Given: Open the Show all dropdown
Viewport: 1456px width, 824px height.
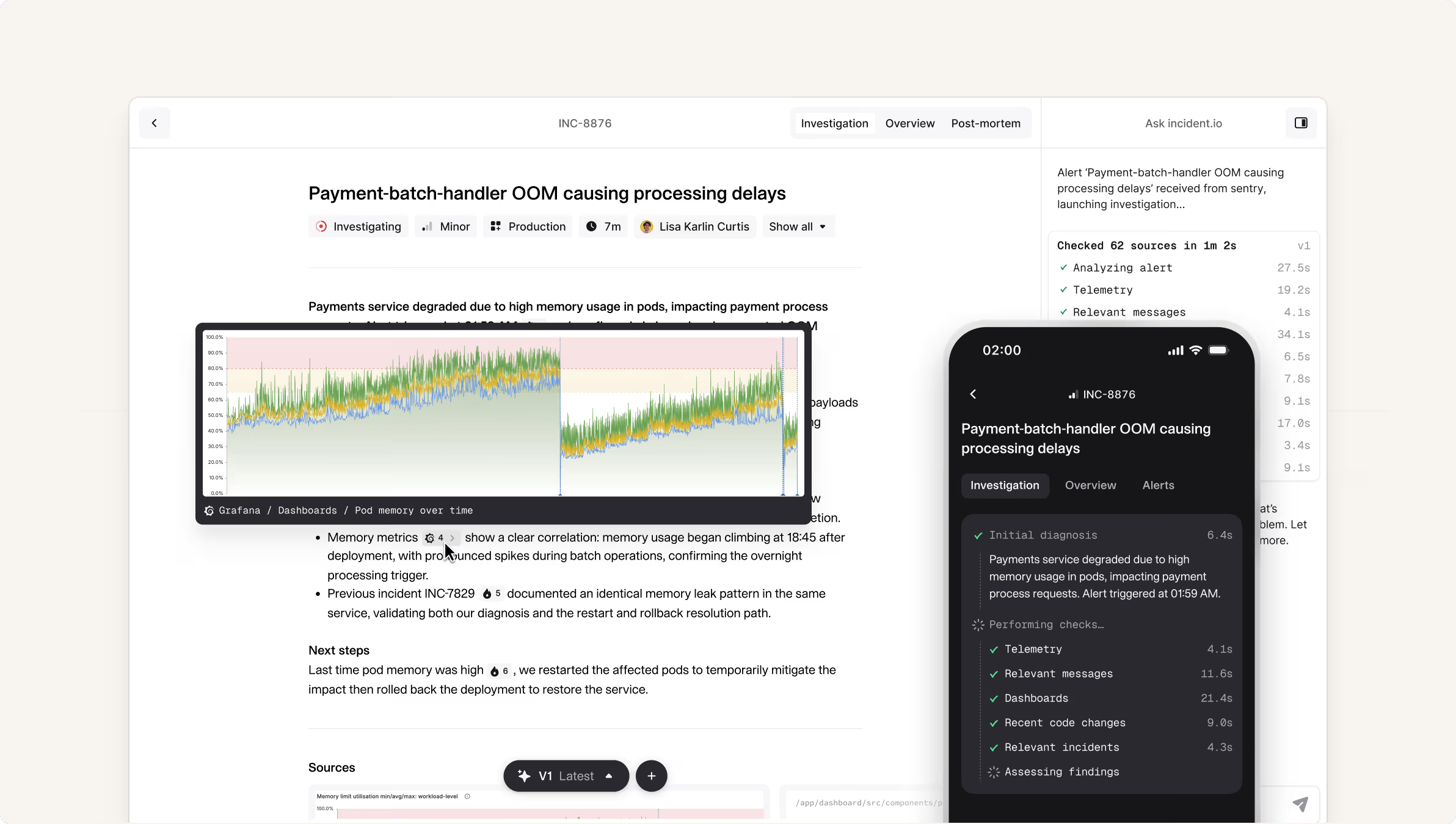Looking at the screenshot, I should [798, 226].
